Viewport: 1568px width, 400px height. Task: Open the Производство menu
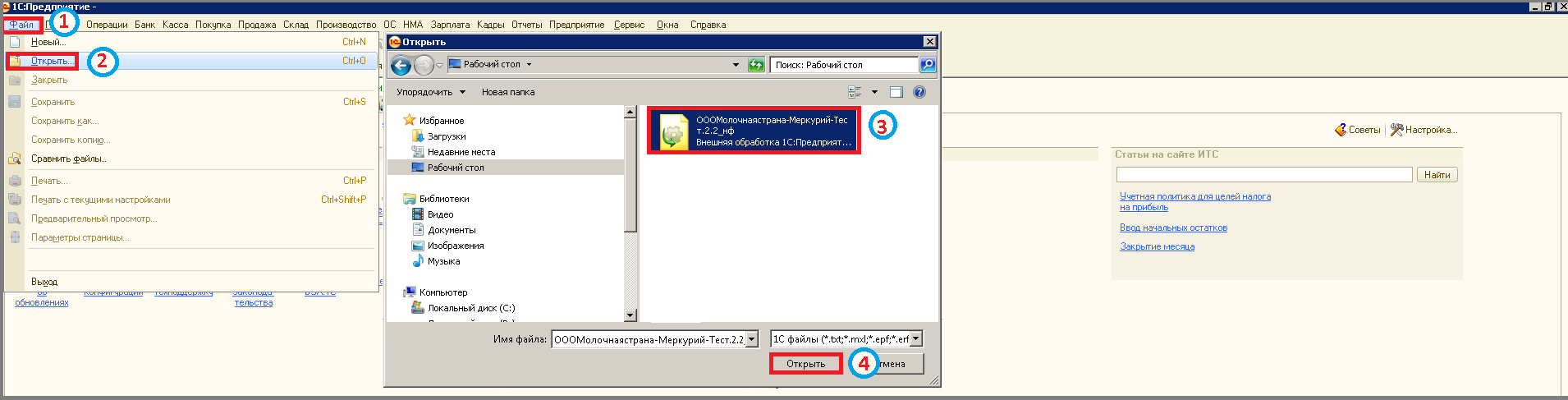tap(346, 25)
